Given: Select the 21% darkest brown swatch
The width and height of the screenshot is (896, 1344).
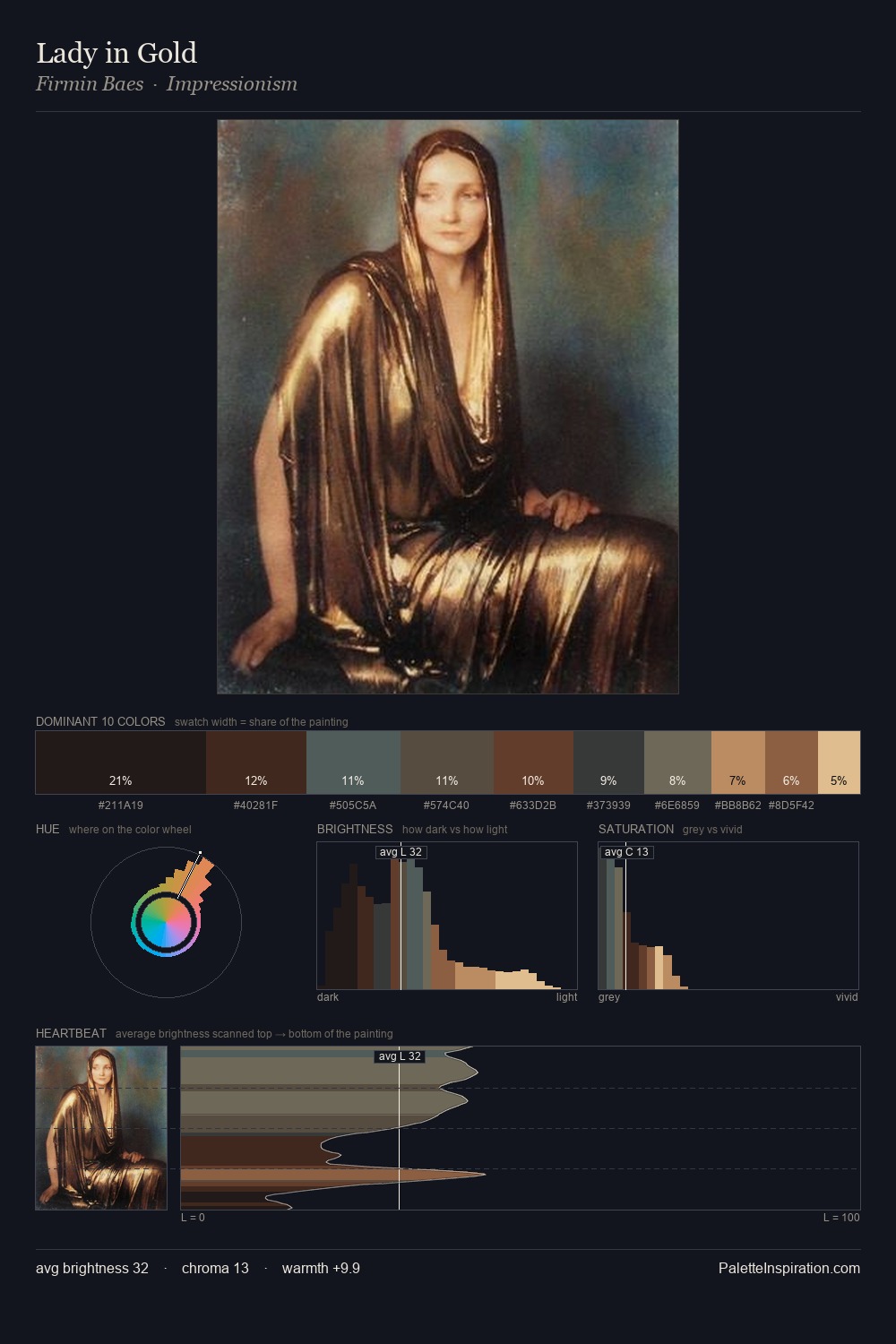Looking at the screenshot, I should pos(121,762).
